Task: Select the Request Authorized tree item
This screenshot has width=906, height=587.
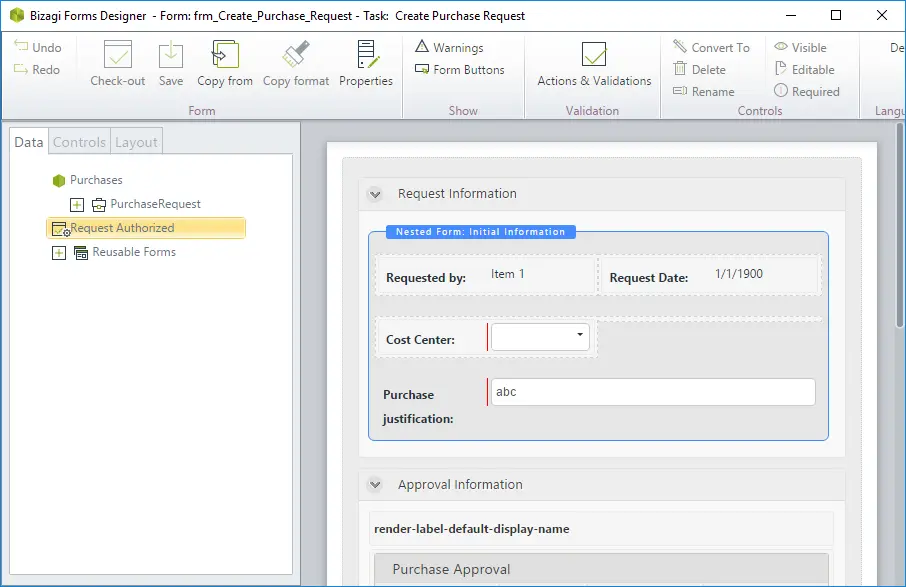Action: click(146, 228)
